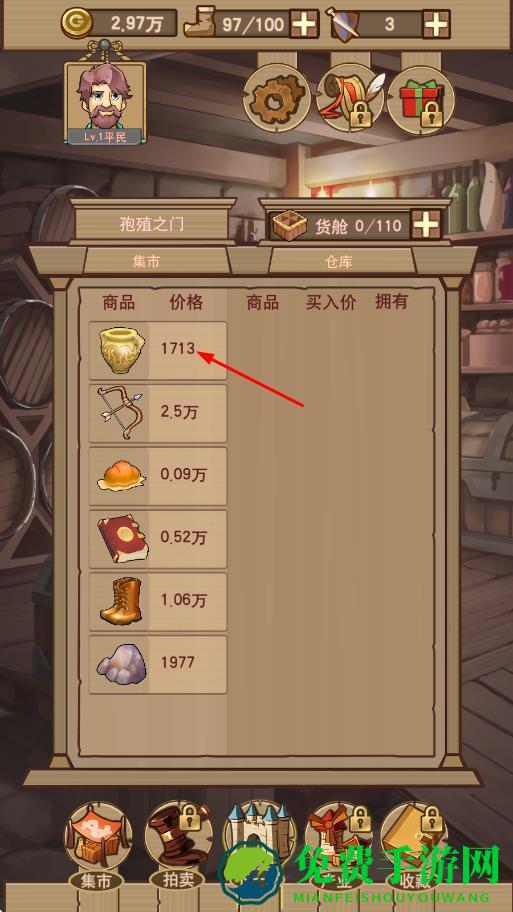Click the cookie-shaped gear icon
The image size is (513, 912).
(277, 100)
